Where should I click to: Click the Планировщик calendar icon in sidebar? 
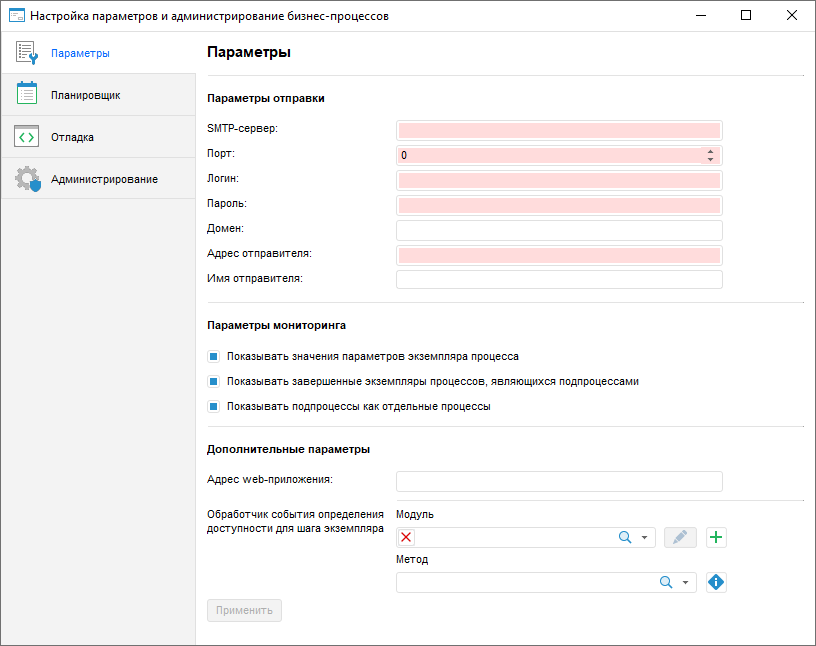27,95
